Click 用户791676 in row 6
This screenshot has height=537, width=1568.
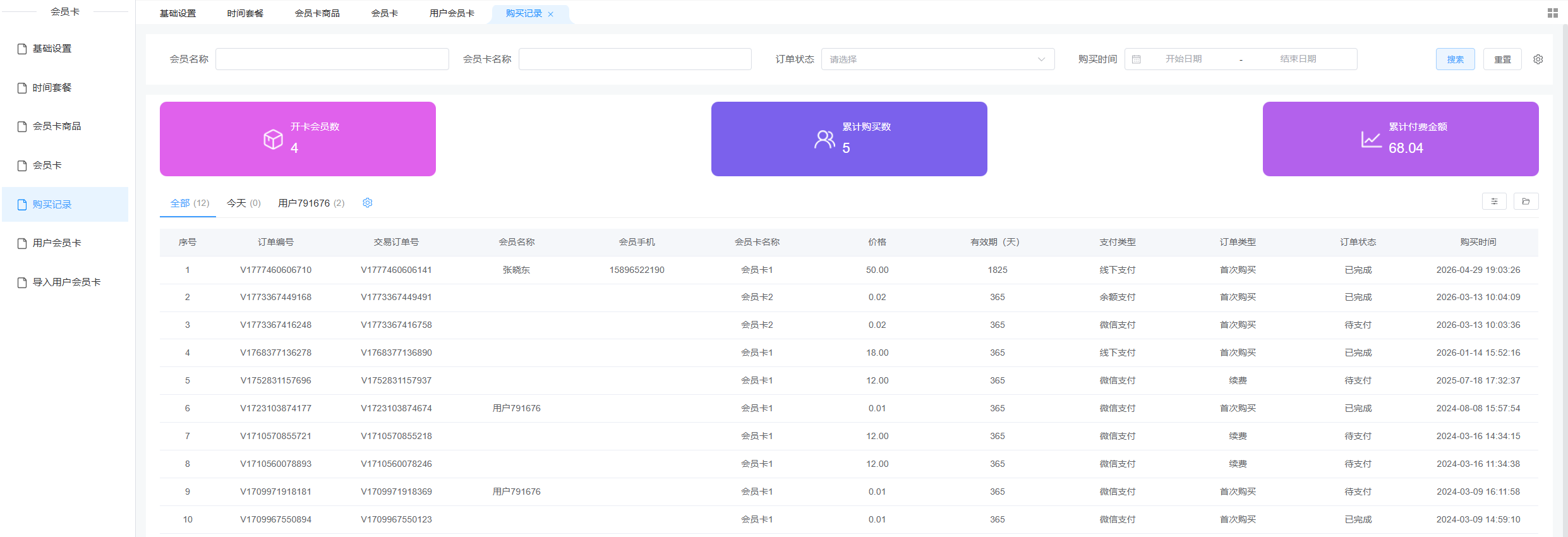pos(516,408)
